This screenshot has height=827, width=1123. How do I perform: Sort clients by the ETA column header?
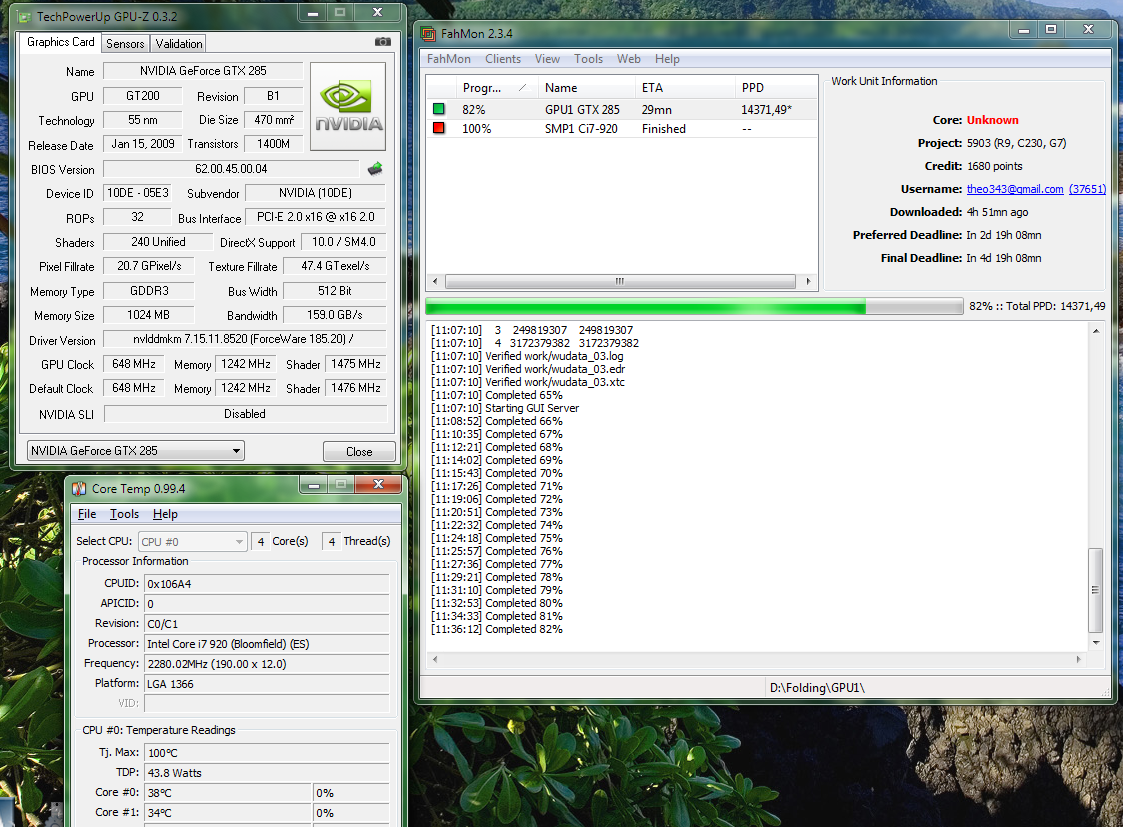[x=684, y=87]
